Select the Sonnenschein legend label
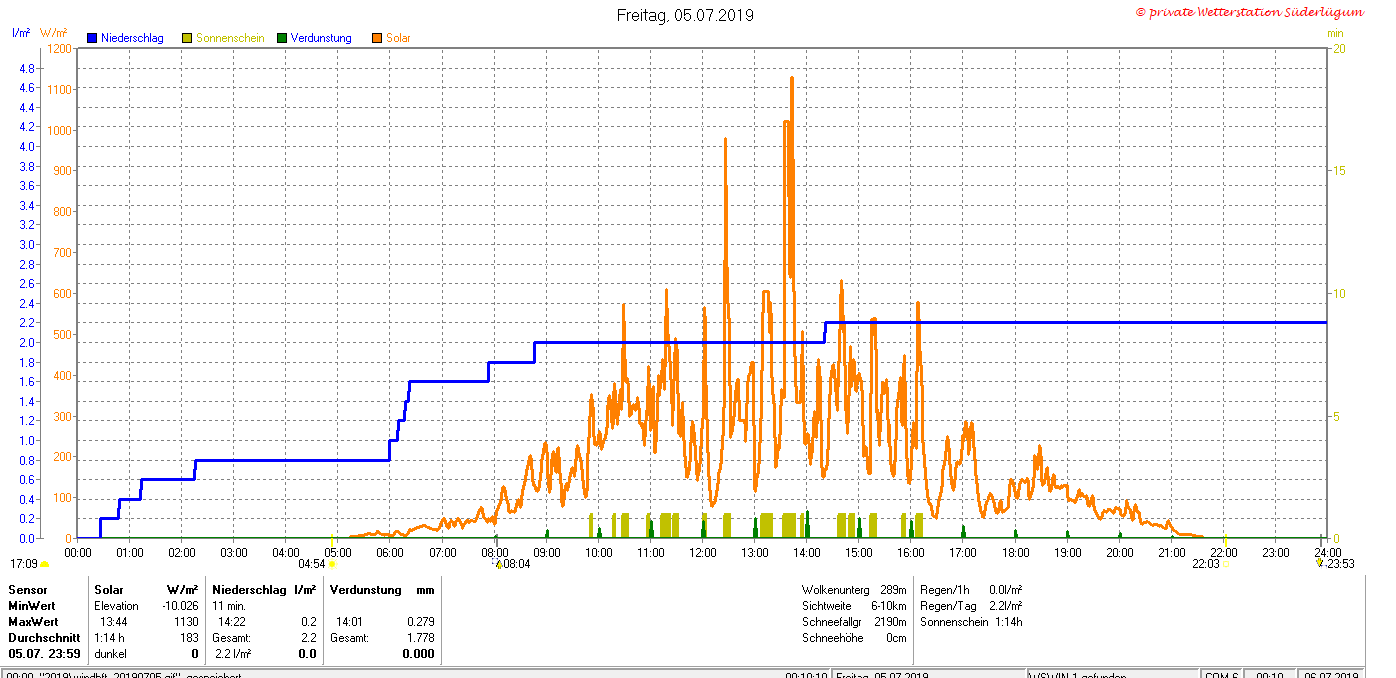 (x=230, y=38)
